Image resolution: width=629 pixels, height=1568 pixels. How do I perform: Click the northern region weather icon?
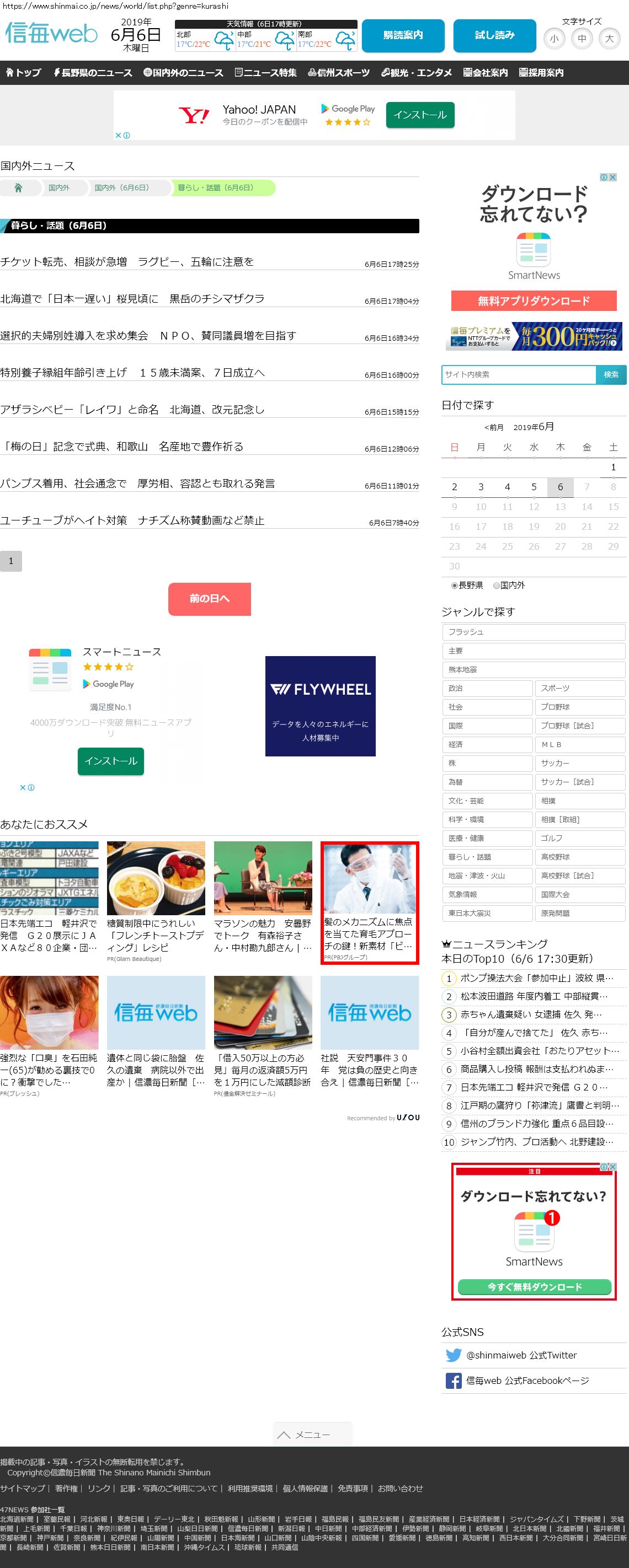click(x=223, y=42)
